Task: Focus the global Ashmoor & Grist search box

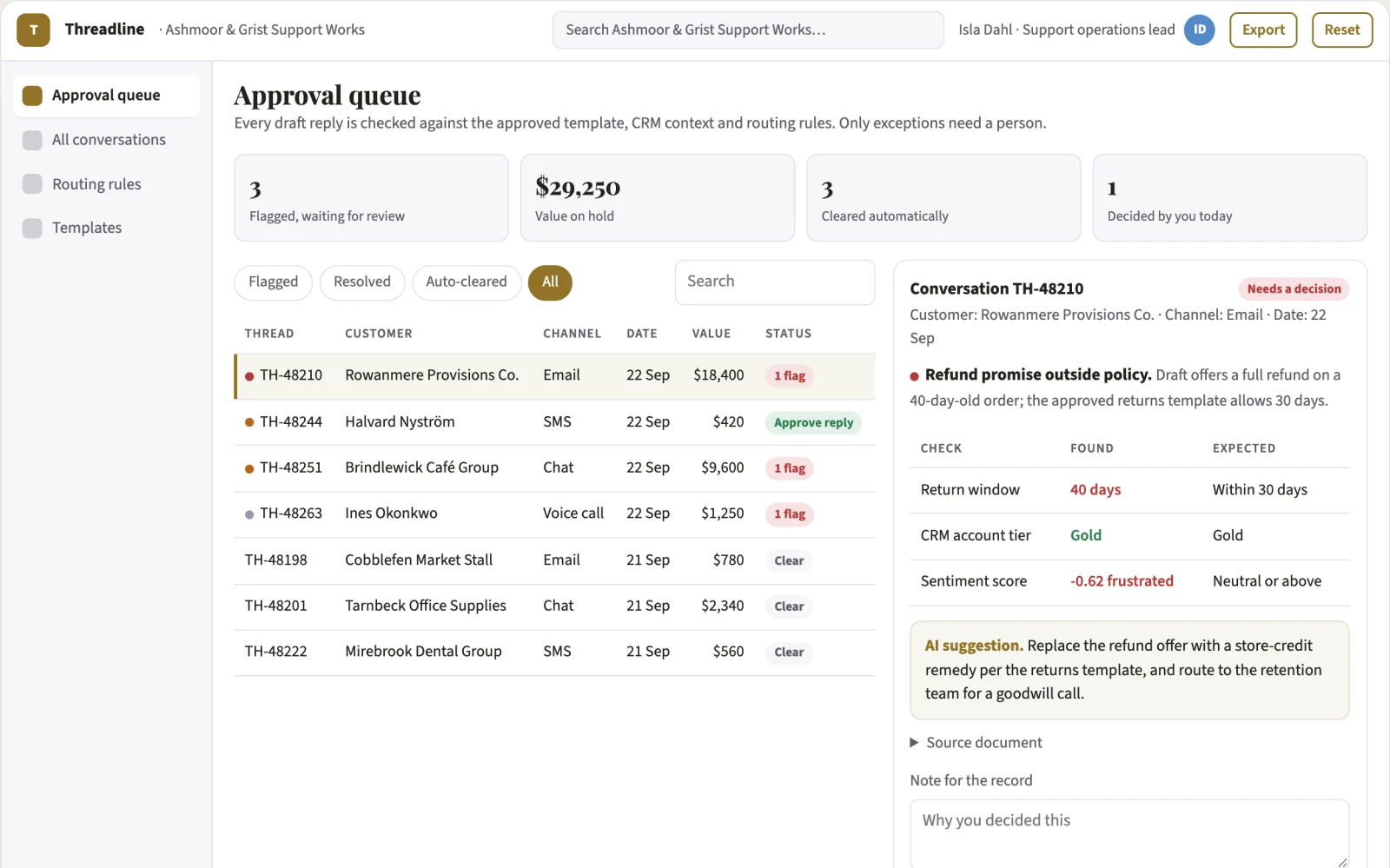Action: pyautogui.click(x=748, y=30)
